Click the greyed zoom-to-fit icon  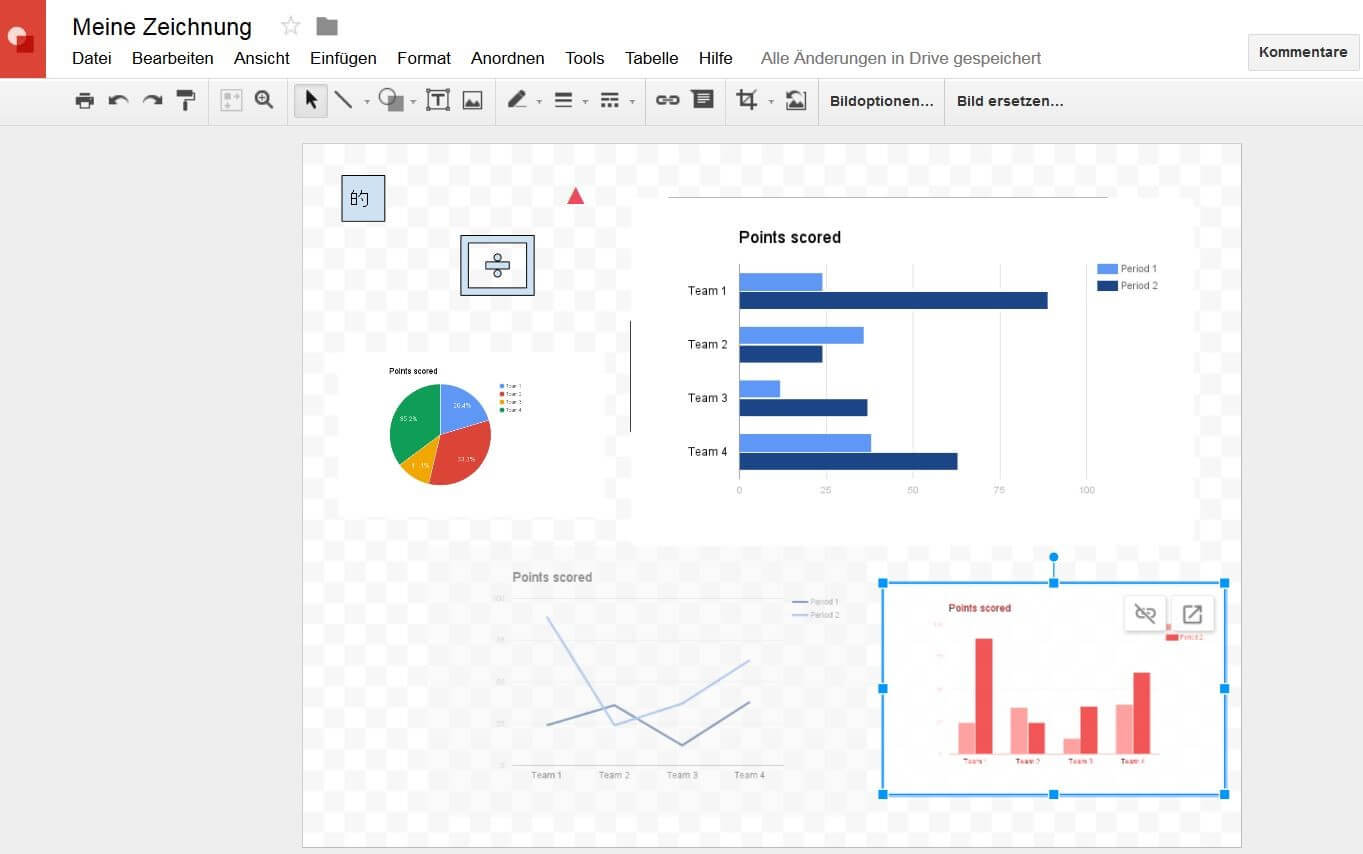(x=231, y=100)
